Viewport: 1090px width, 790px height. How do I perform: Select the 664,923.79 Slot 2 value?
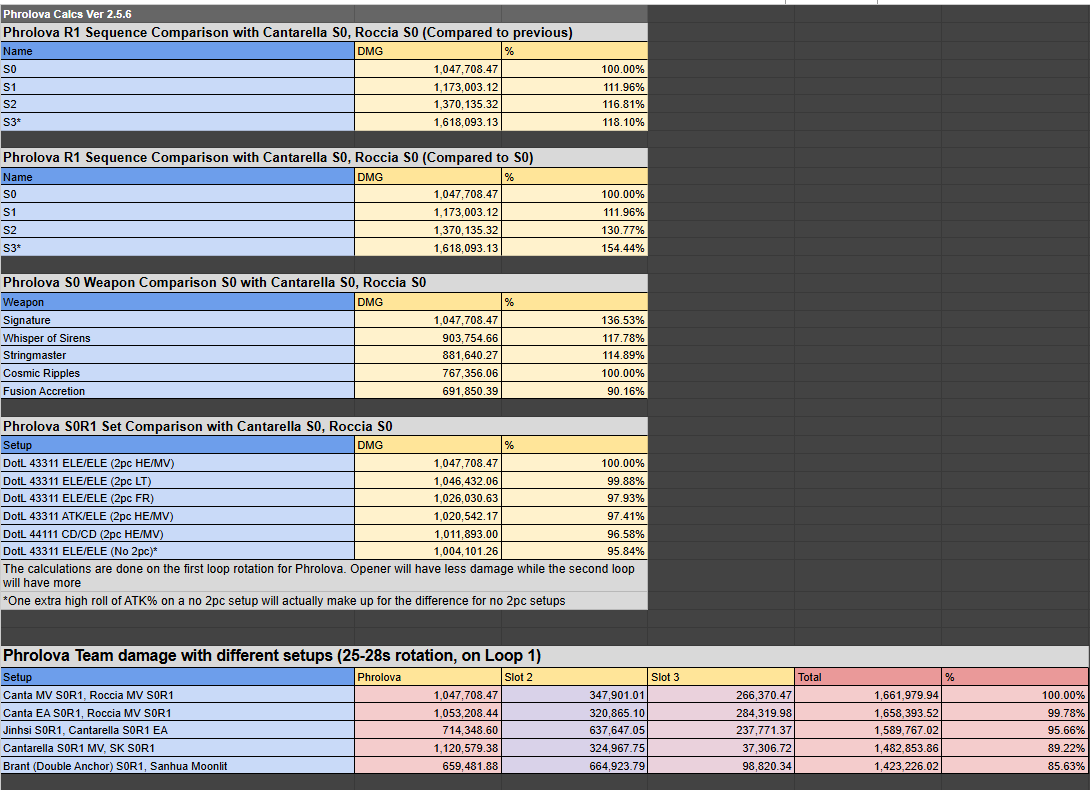tap(575, 766)
